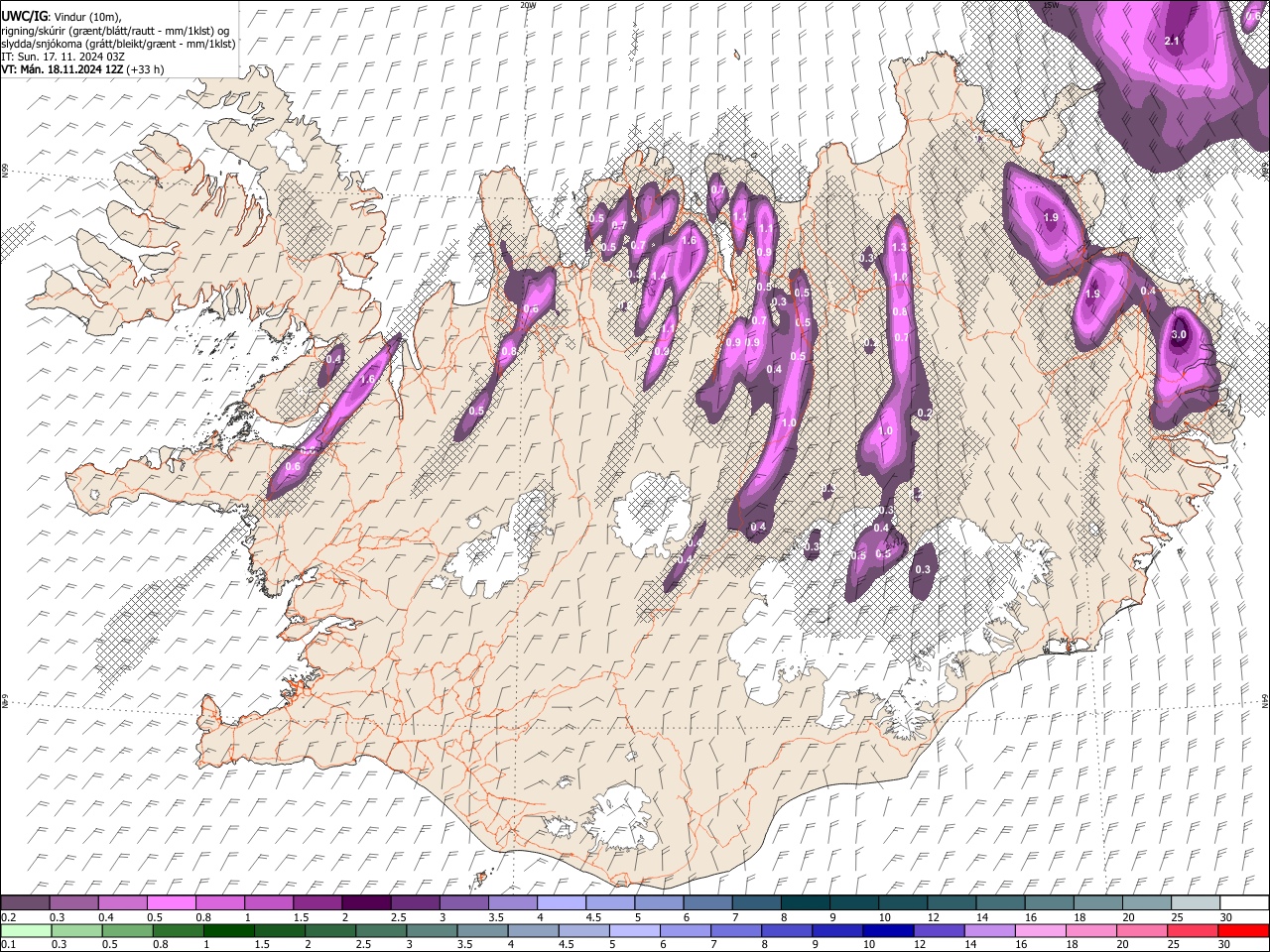Screen dimensions: 1270x952
Task: Click the '4.5' label on the snow scale
Action: tap(594, 917)
